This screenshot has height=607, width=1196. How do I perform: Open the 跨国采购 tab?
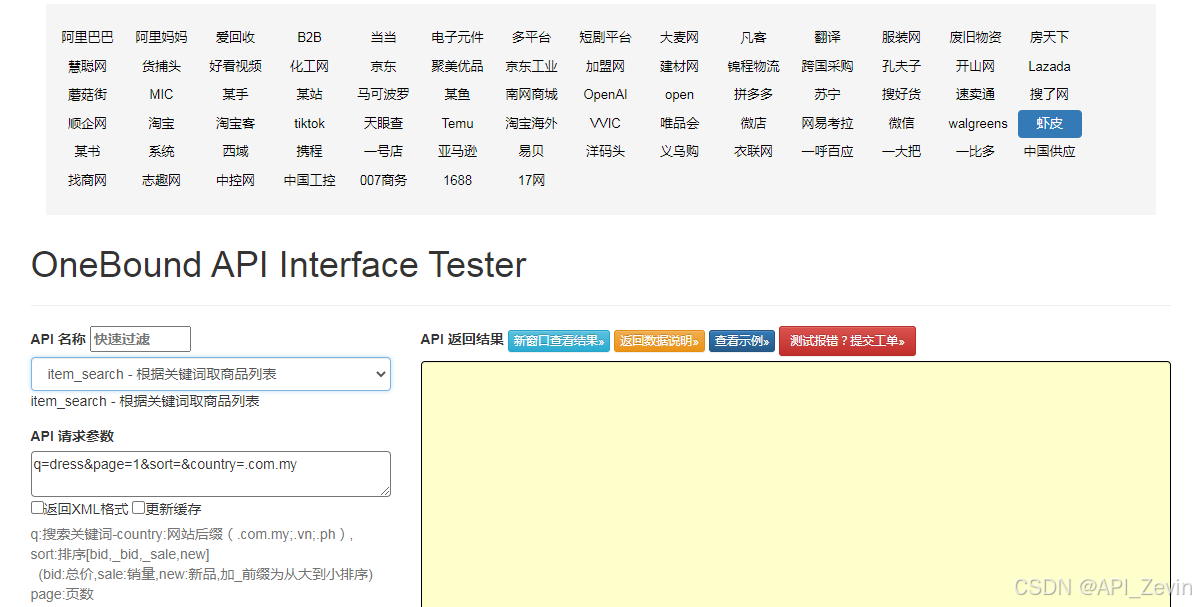[827, 66]
